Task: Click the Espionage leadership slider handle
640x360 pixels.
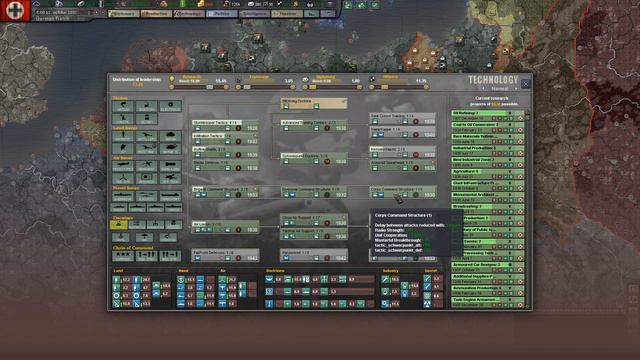Action: pos(247,87)
